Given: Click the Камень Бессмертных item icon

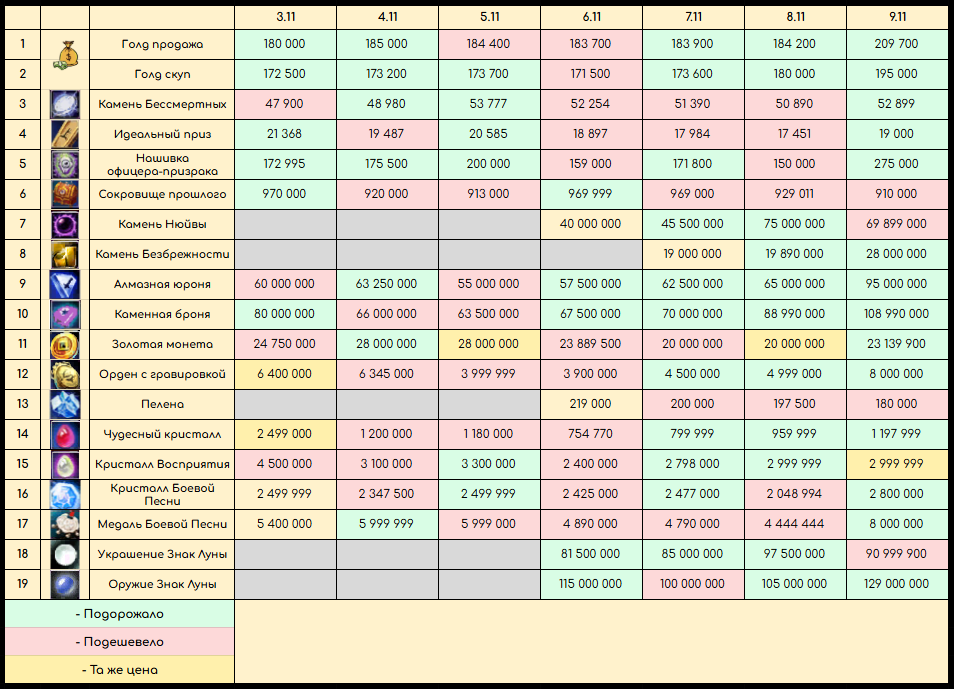Looking at the screenshot, I should (x=65, y=104).
